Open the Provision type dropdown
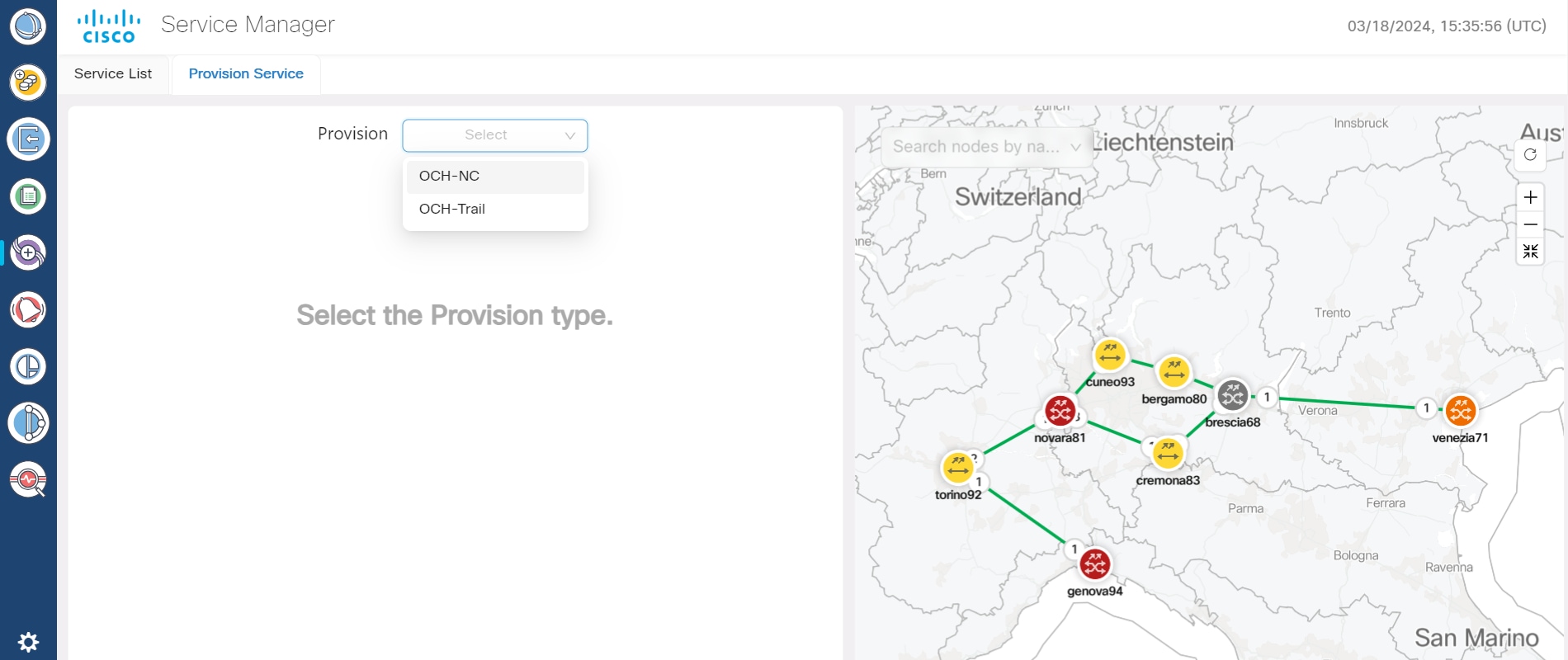The height and width of the screenshot is (660, 1568). point(494,135)
